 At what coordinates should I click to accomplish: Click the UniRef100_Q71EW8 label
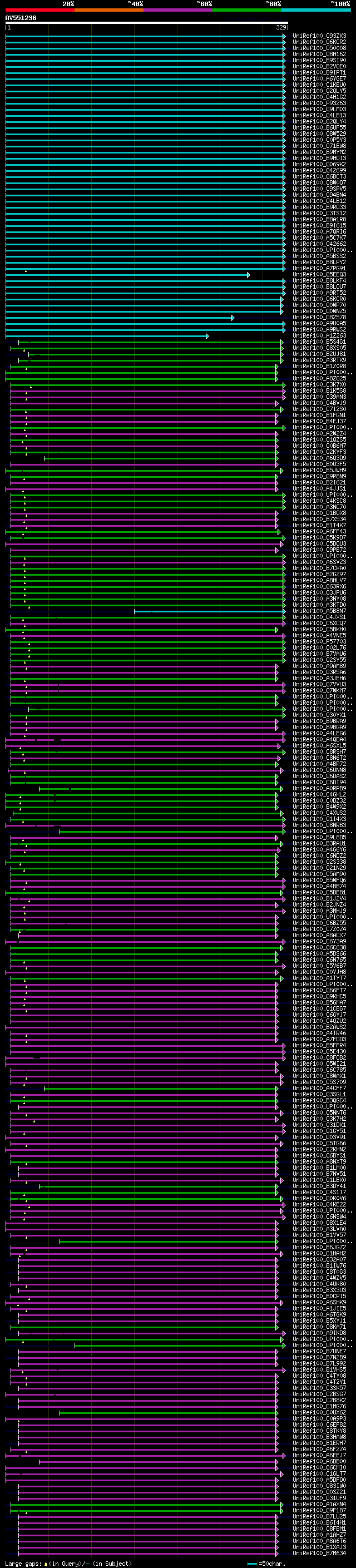[x=319, y=146]
